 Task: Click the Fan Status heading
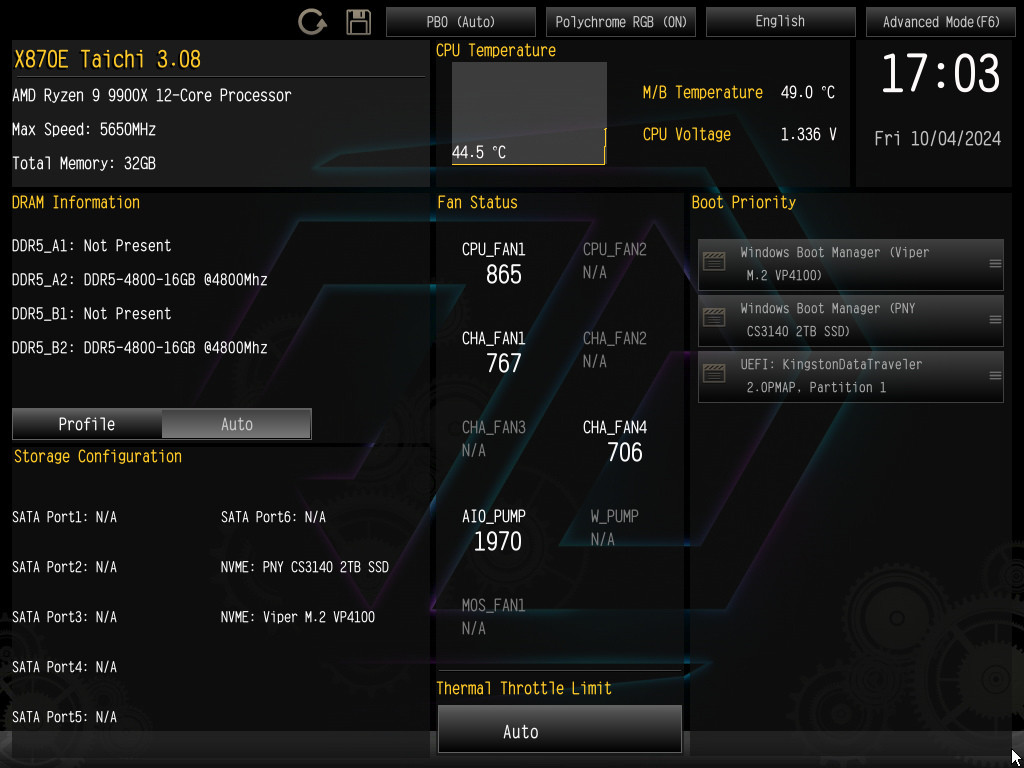(x=477, y=202)
